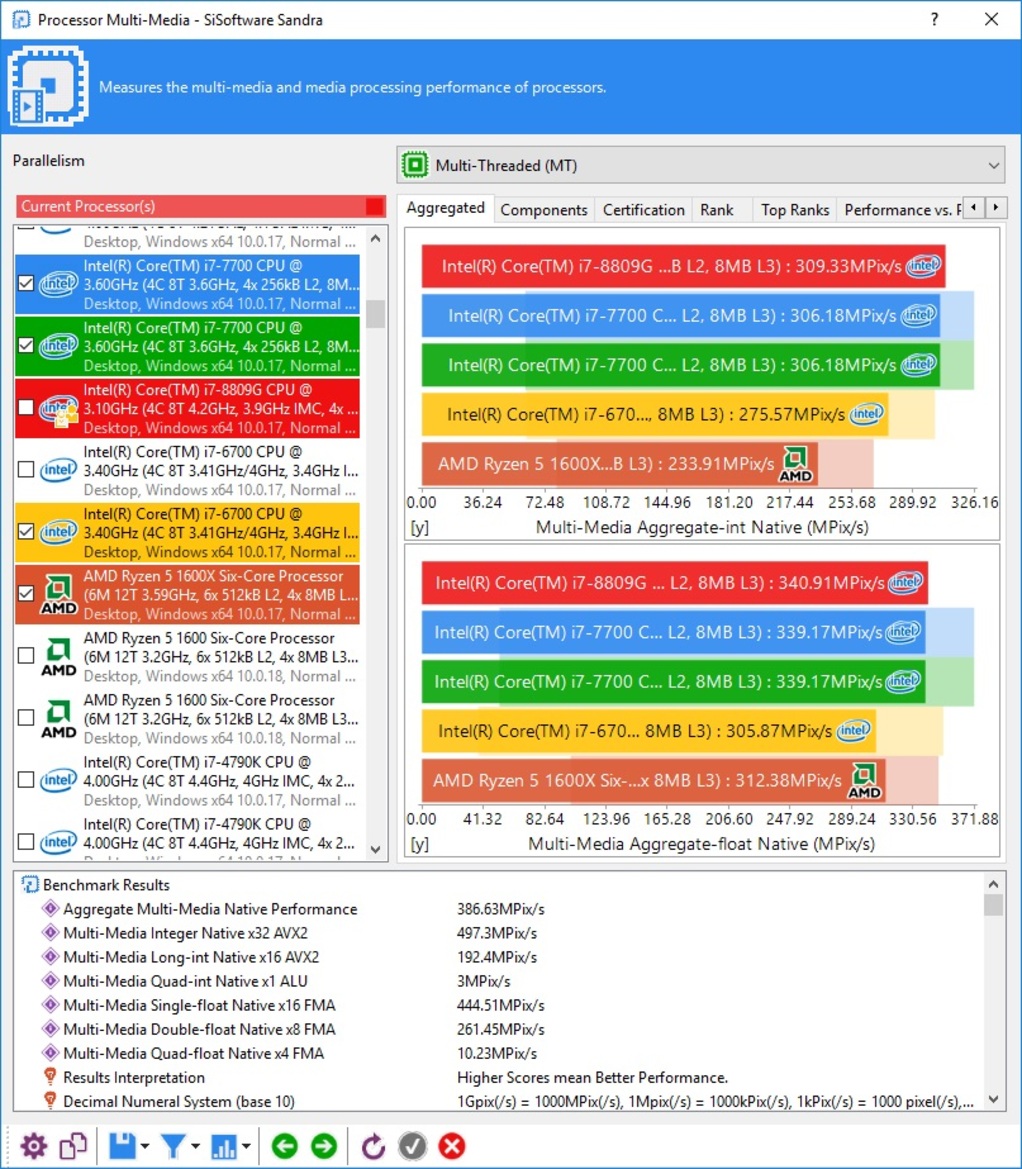Click the tab strip left scroll arrow
The height and width of the screenshot is (1169, 1022).
[974, 208]
